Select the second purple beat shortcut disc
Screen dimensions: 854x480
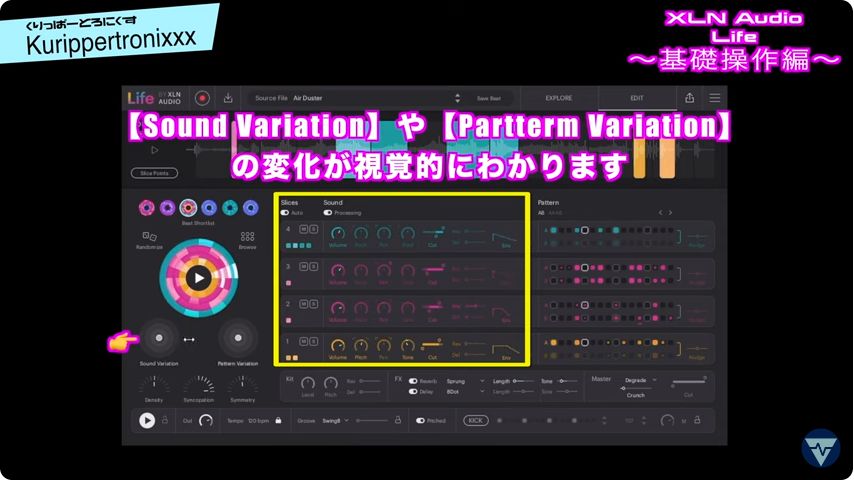[x=167, y=208]
